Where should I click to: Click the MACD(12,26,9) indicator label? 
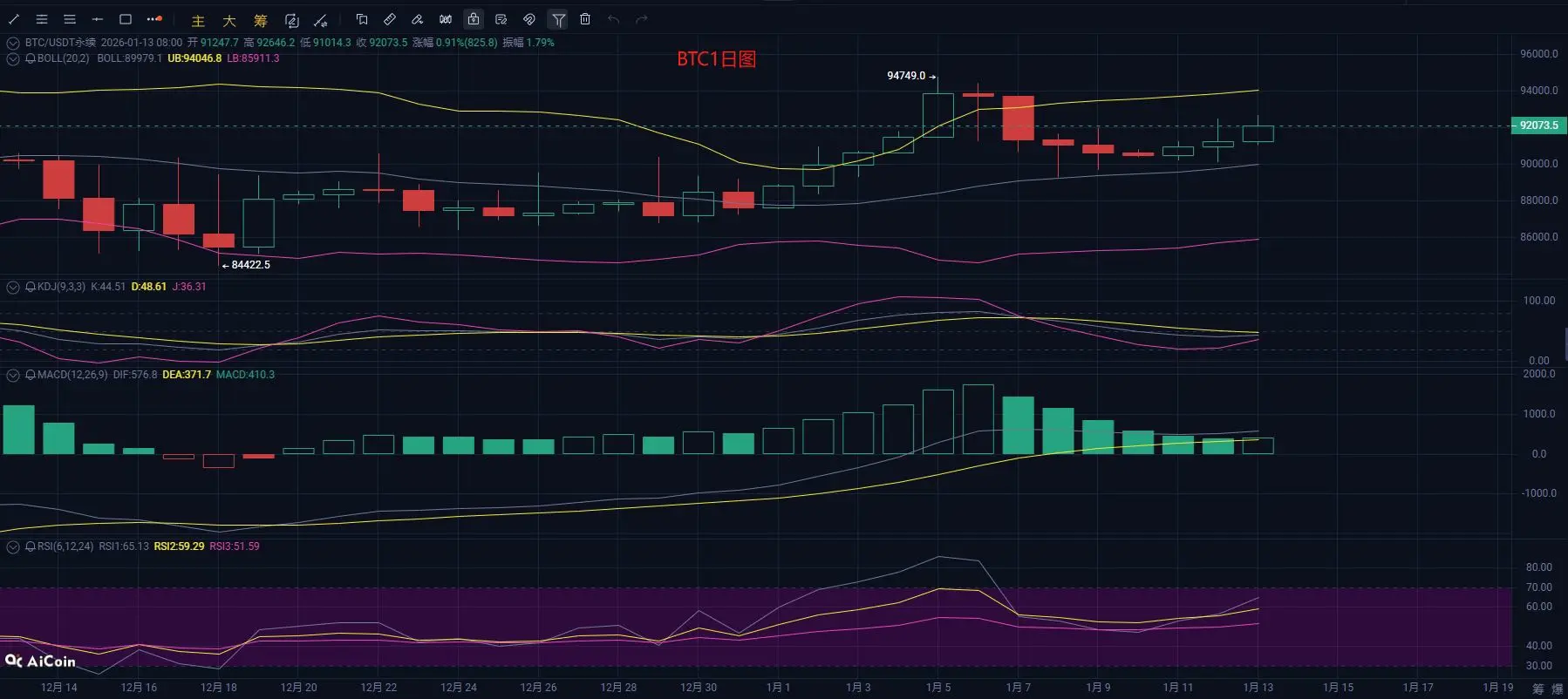coord(72,375)
